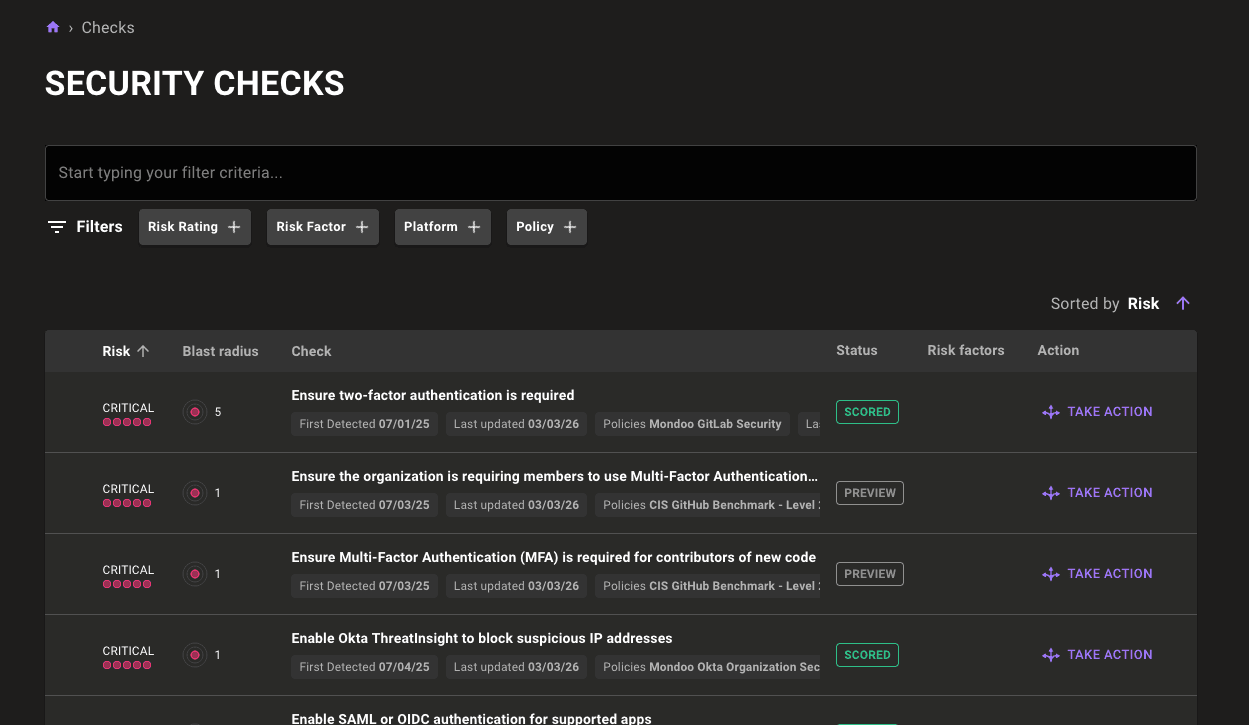Click the home breadcrumb icon
The width and height of the screenshot is (1249, 725).
point(53,27)
